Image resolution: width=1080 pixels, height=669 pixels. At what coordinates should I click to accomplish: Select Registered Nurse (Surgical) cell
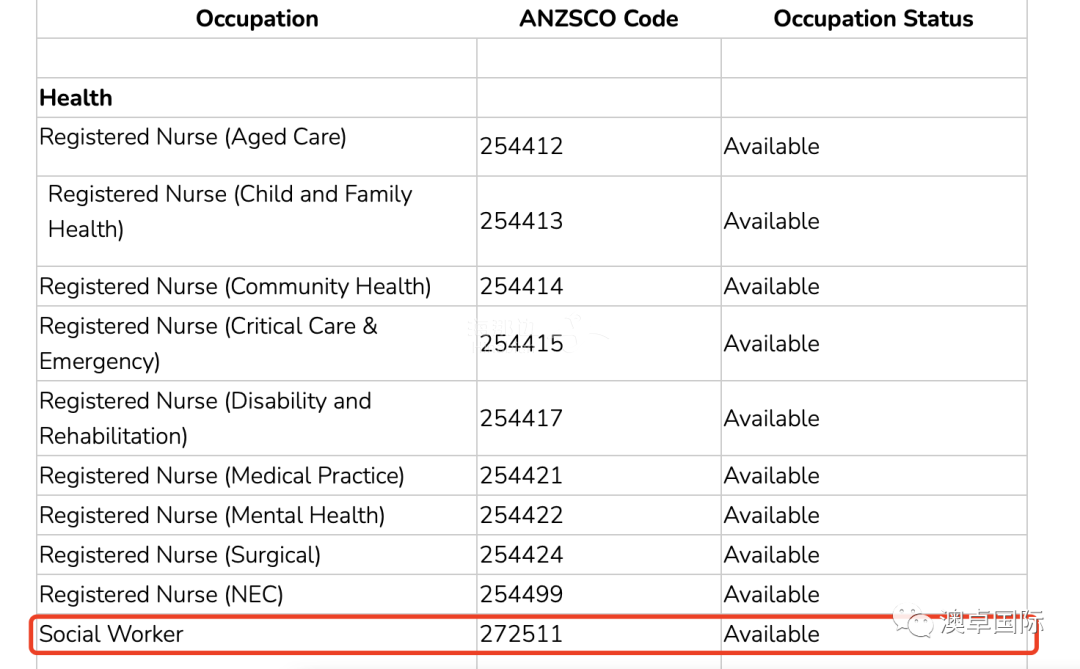[180, 555]
